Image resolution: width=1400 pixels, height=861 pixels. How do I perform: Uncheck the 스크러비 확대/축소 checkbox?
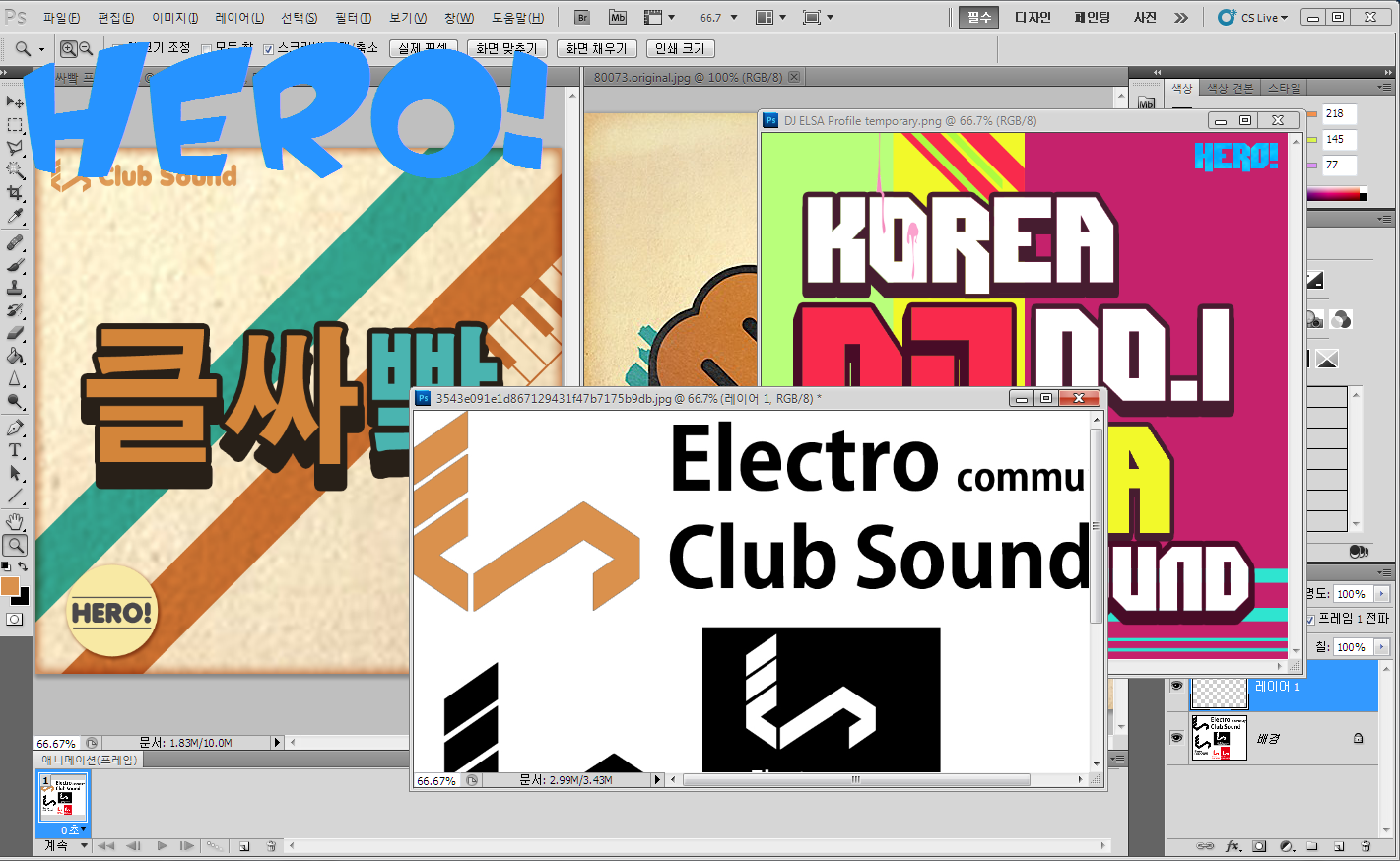tap(268, 49)
